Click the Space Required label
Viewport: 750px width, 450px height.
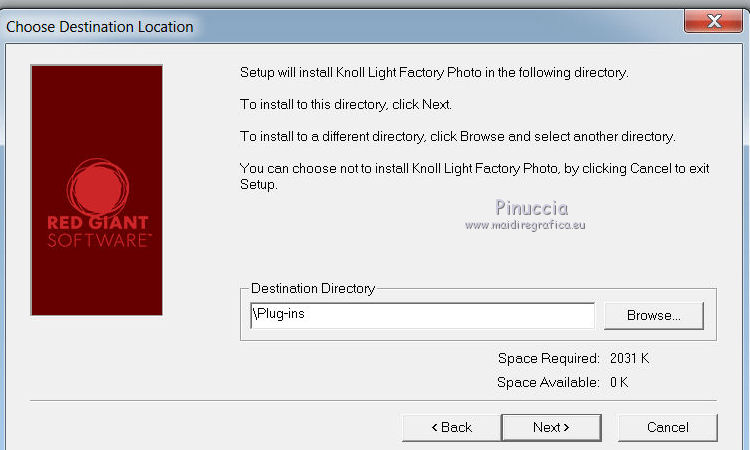tap(548, 358)
